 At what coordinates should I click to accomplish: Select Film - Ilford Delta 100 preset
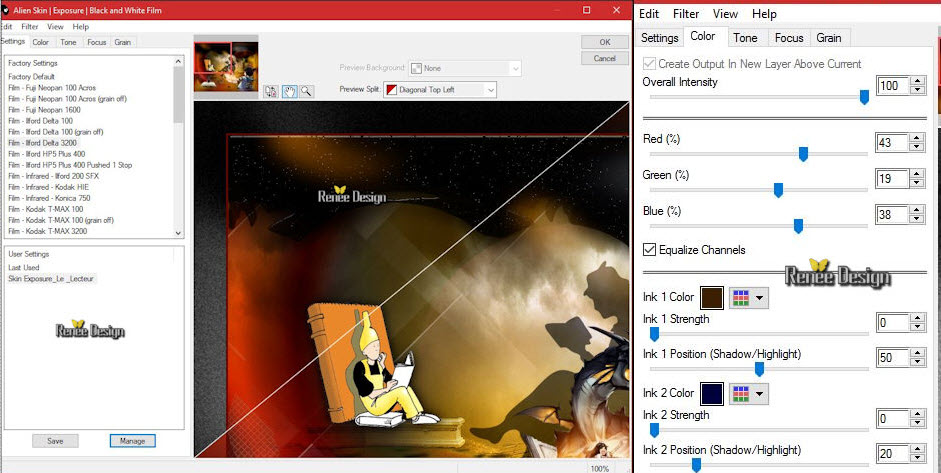pyautogui.click(x=41, y=121)
